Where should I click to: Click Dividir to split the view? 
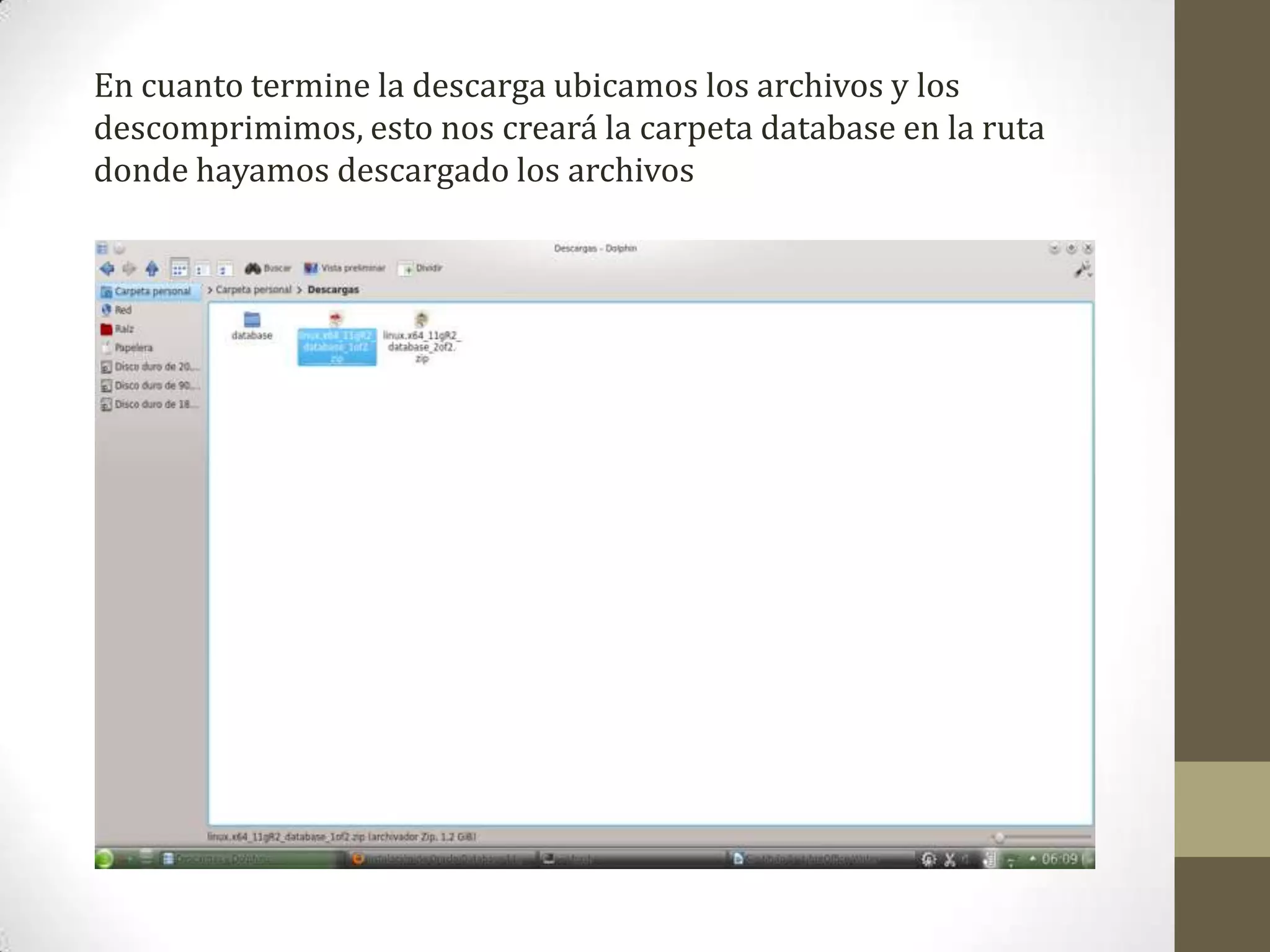[x=422, y=268]
